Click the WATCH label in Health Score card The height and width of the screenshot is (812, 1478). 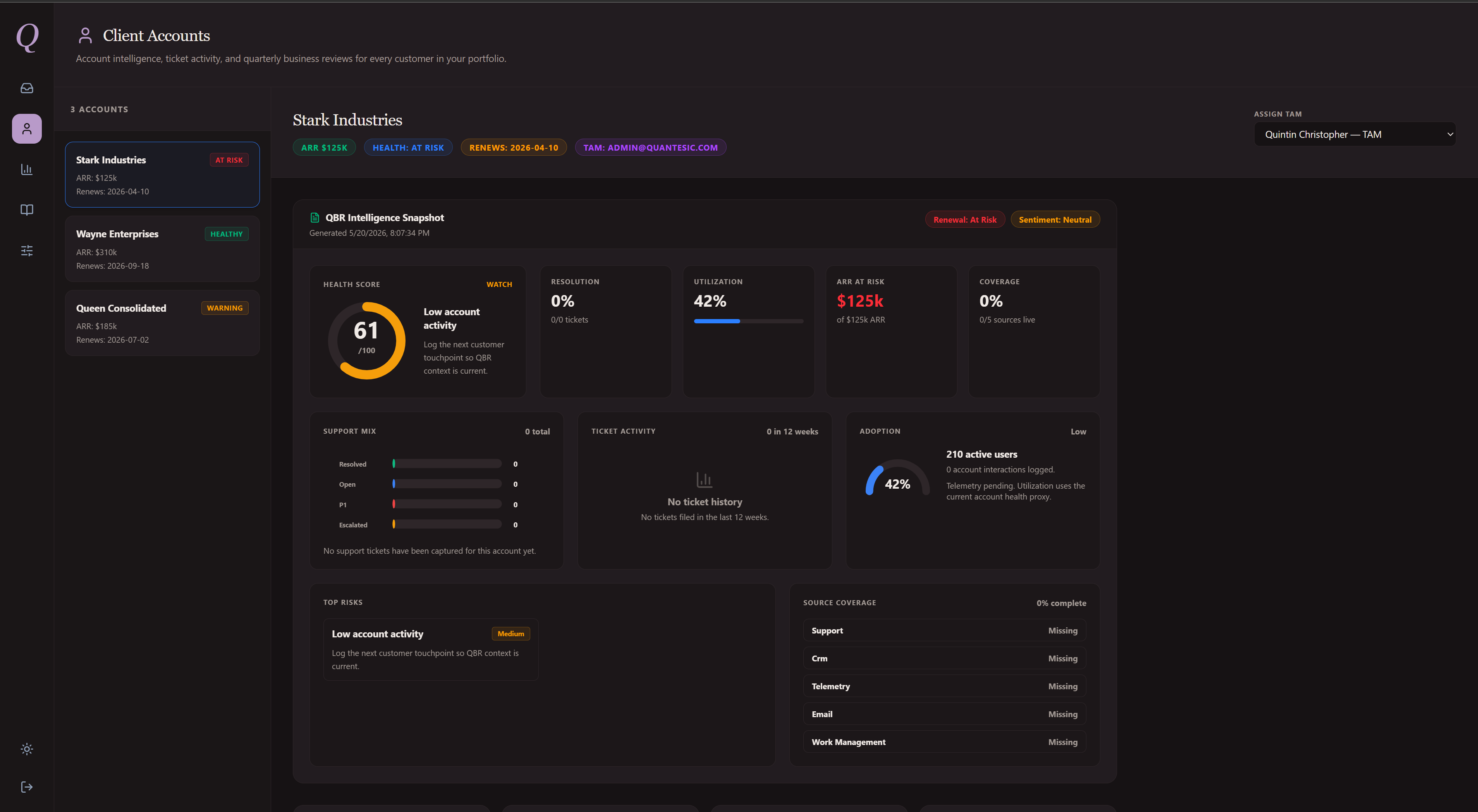(499, 285)
